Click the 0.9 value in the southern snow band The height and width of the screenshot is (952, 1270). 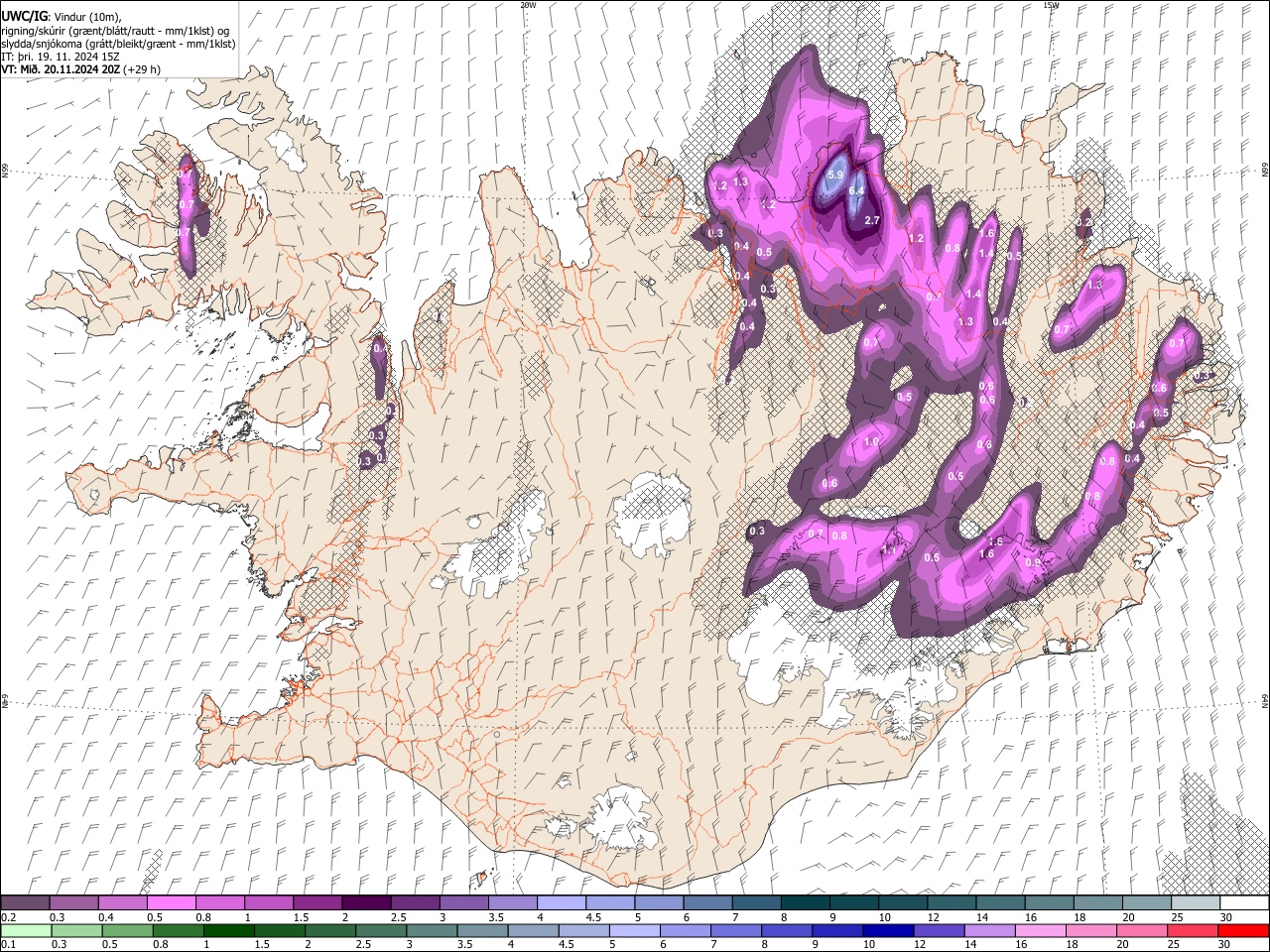[x=1032, y=562]
